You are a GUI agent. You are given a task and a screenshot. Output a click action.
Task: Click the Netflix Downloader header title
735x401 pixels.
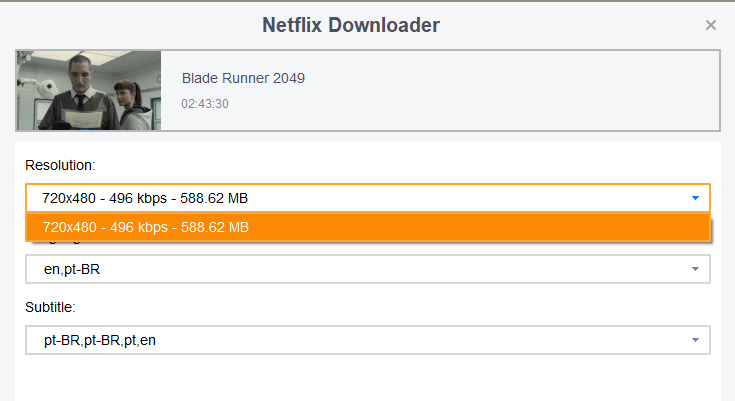click(x=351, y=25)
